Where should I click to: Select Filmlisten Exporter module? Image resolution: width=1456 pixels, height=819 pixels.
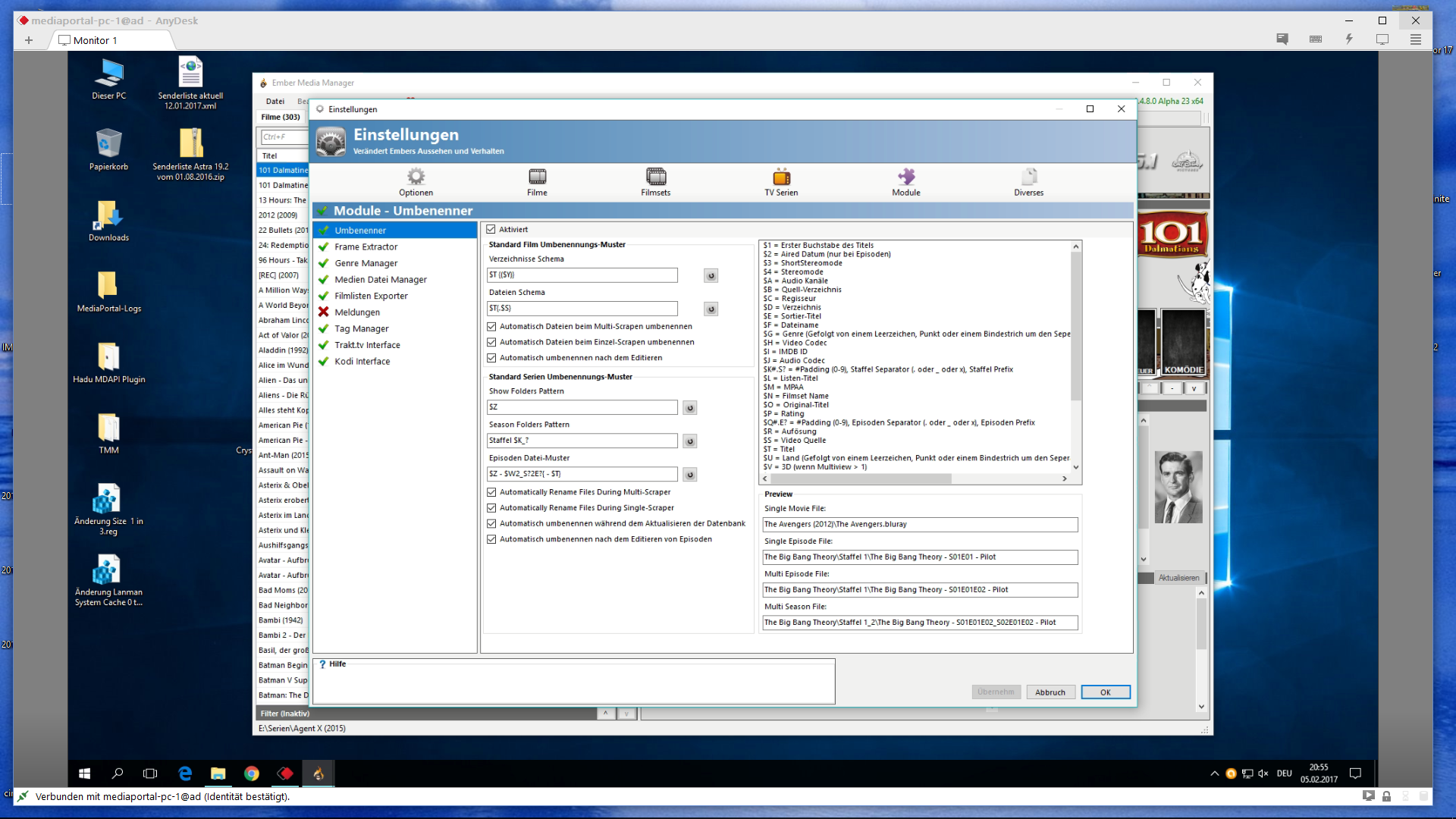[x=395, y=296]
